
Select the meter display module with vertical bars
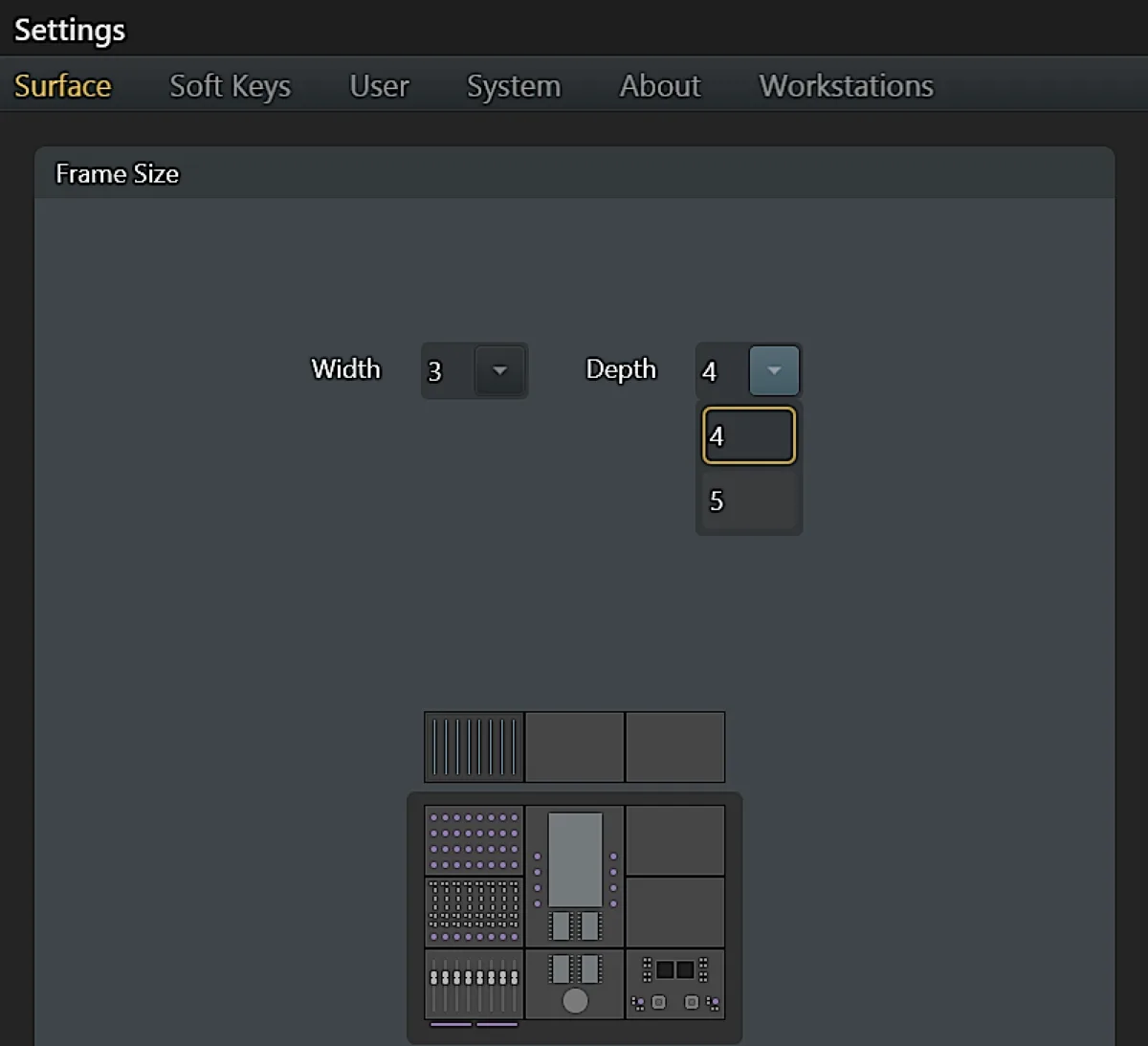tap(475, 746)
